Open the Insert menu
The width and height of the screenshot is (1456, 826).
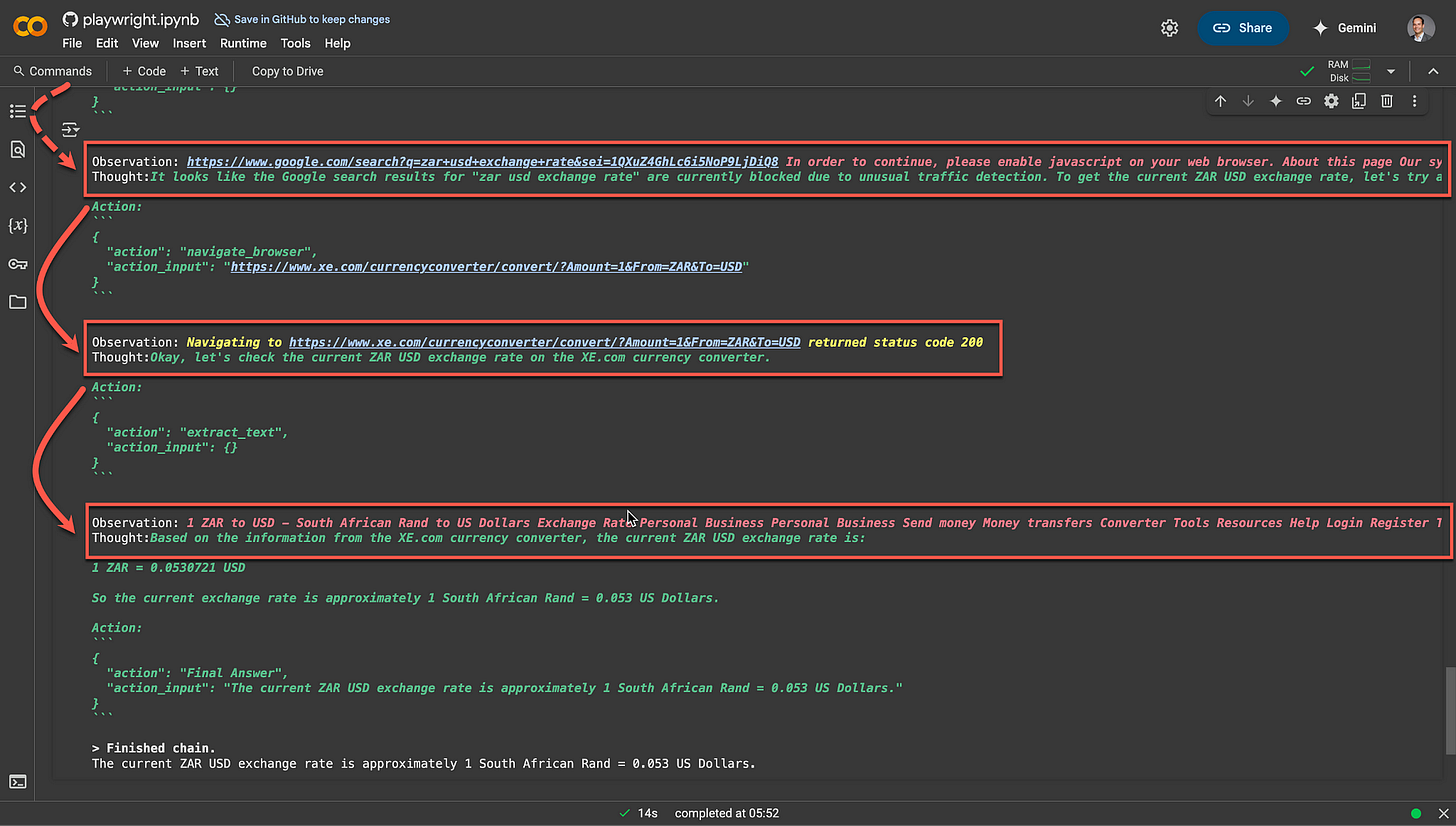coord(189,43)
